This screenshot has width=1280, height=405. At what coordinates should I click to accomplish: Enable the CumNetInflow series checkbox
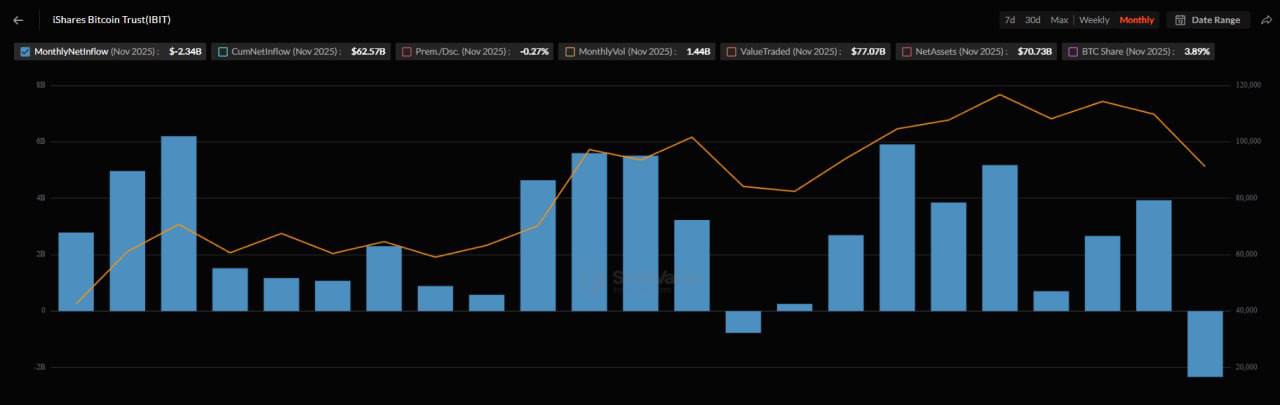(222, 51)
